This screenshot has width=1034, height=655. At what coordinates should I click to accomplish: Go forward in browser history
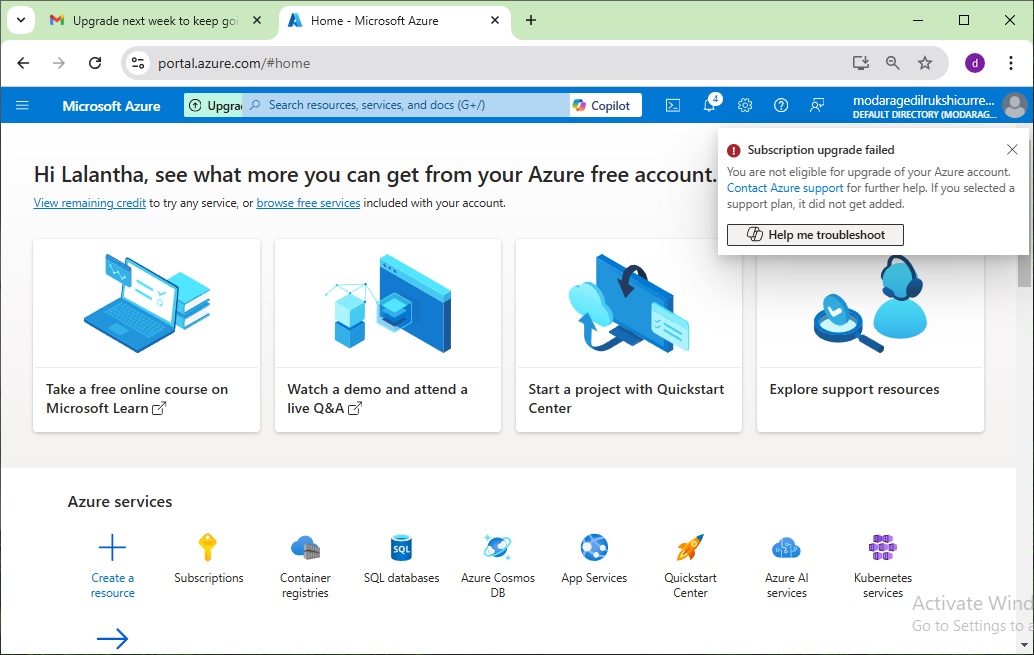coord(59,63)
